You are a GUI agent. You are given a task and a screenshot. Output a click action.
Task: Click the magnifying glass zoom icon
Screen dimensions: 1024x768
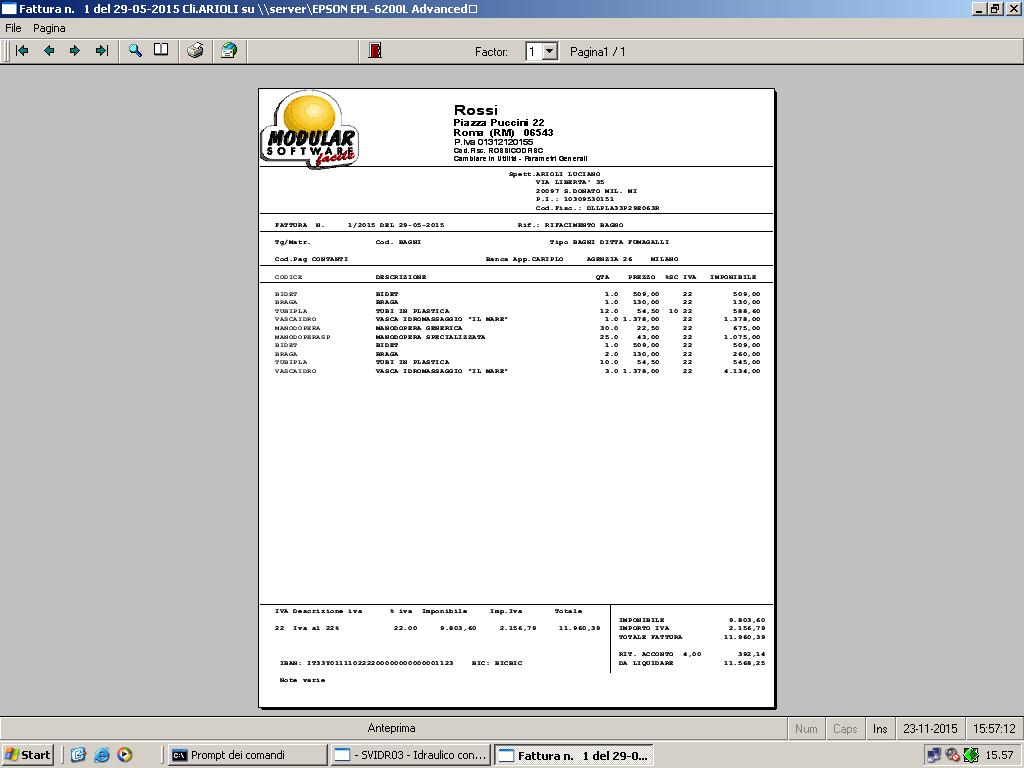coord(135,51)
